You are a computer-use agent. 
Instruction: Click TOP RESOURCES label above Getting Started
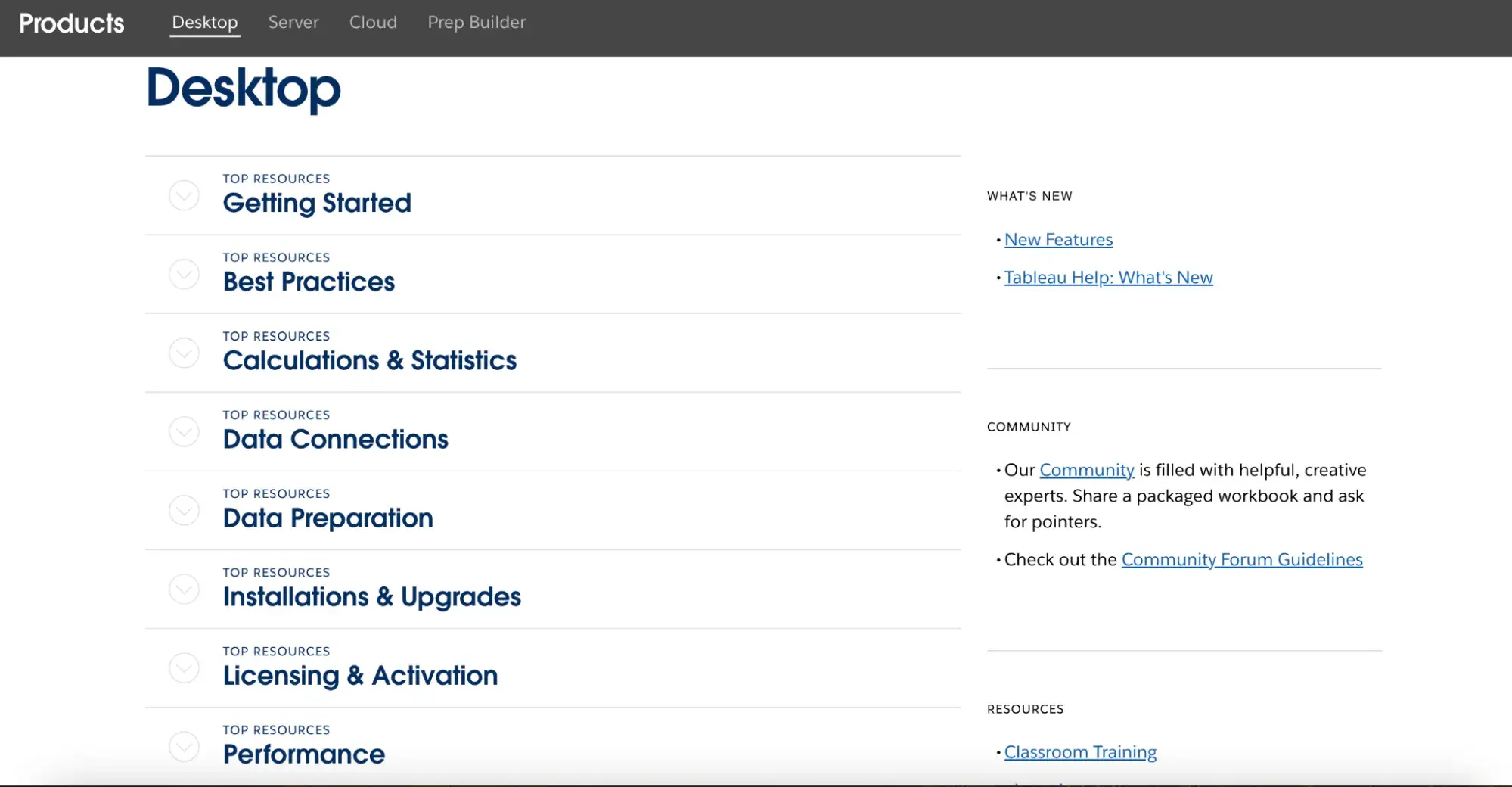pos(276,179)
